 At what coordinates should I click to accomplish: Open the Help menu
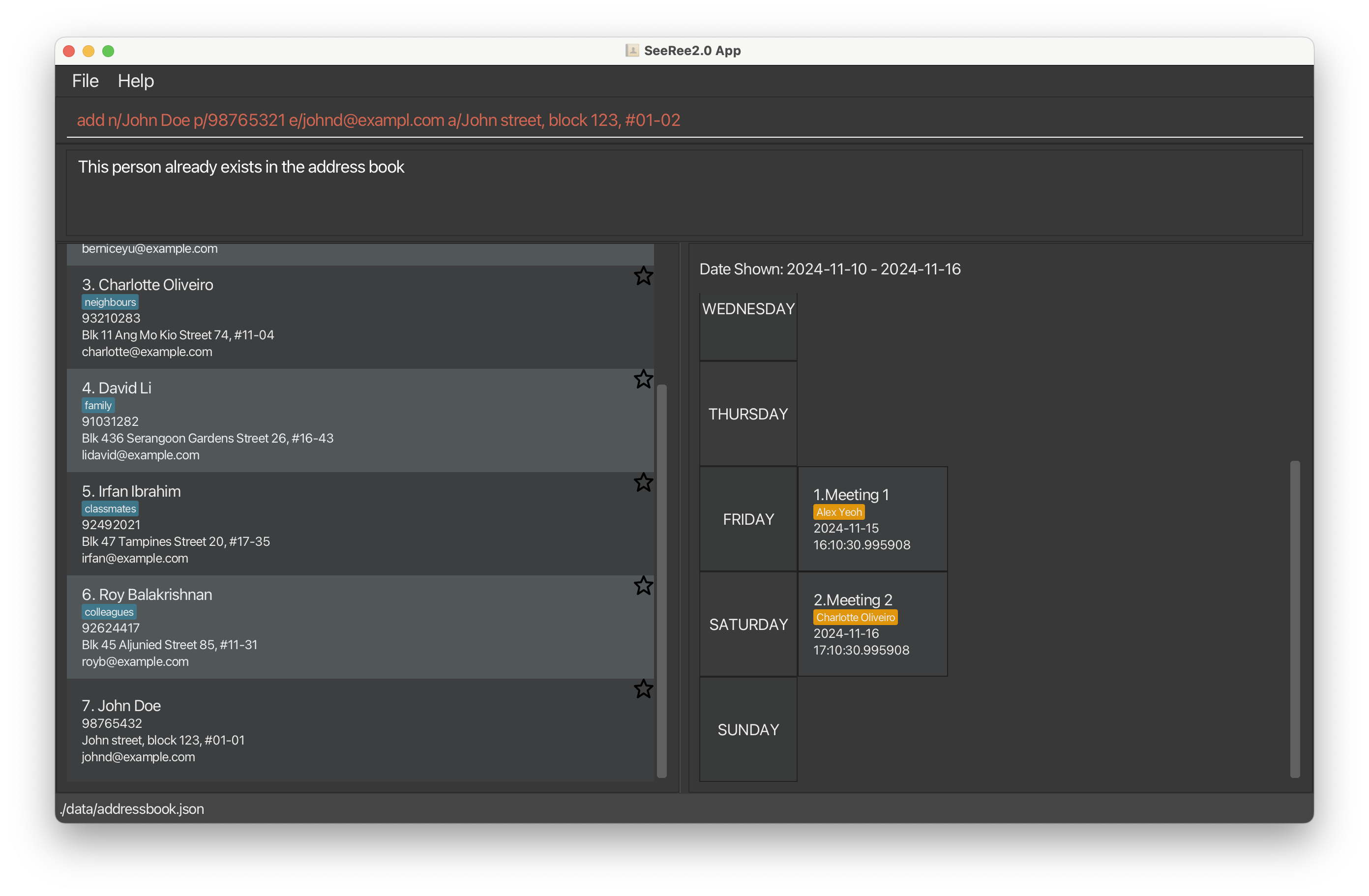pyautogui.click(x=136, y=81)
